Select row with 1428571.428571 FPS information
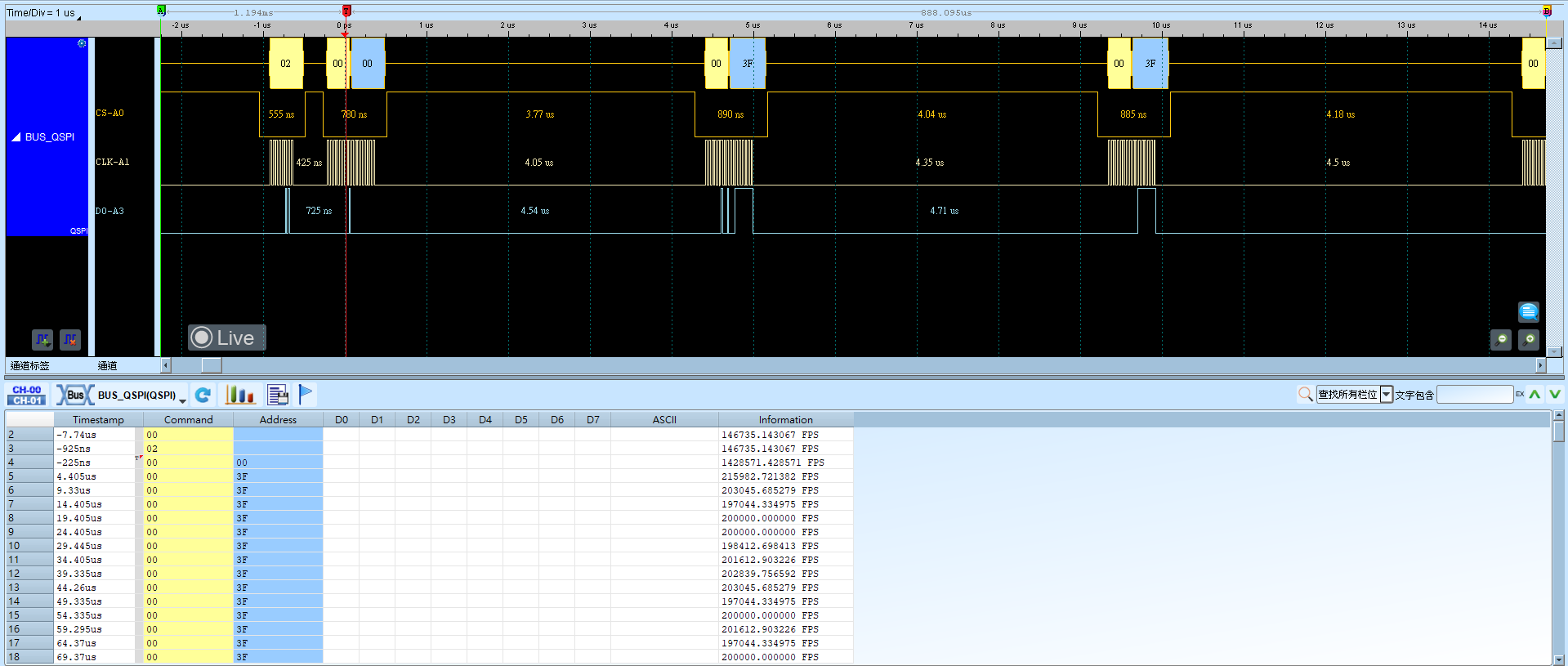The image size is (1568, 666). click(430, 463)
